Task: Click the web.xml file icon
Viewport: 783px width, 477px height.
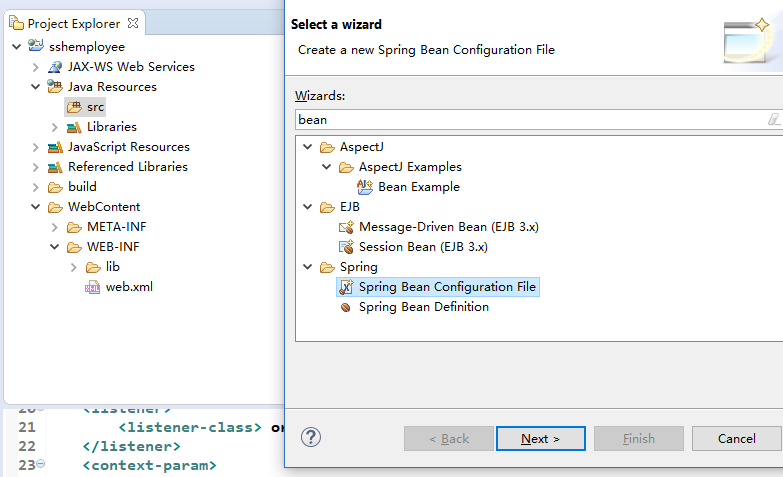Action: pos(93,287)
